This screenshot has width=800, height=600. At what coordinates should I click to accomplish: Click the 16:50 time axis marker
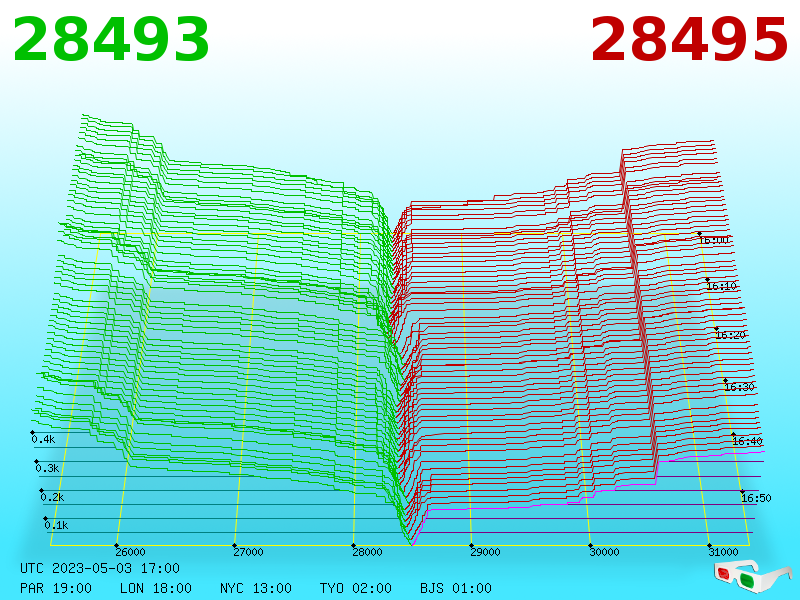pos(756,498)
